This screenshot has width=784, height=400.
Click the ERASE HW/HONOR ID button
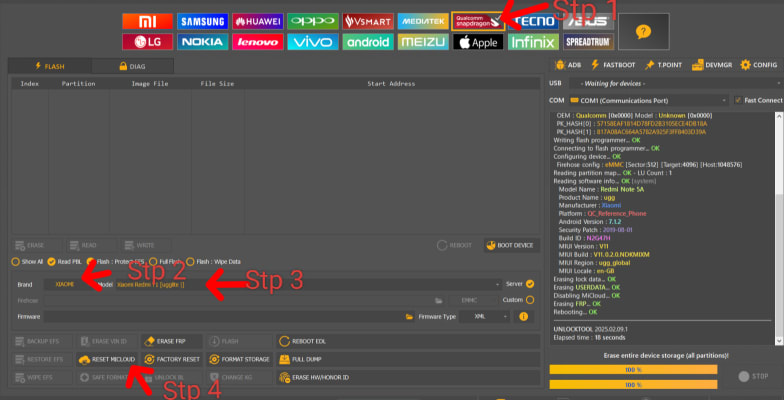pos(408,378)
